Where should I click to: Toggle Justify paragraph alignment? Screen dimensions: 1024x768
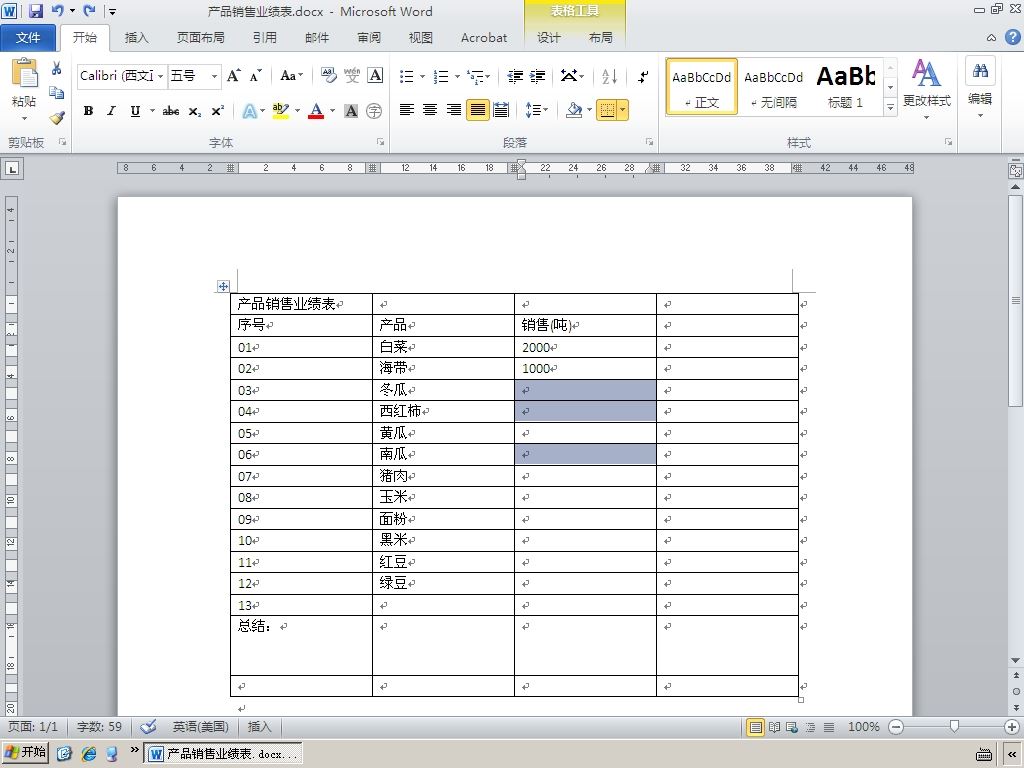pyautogui.click(x=477, y=110)
